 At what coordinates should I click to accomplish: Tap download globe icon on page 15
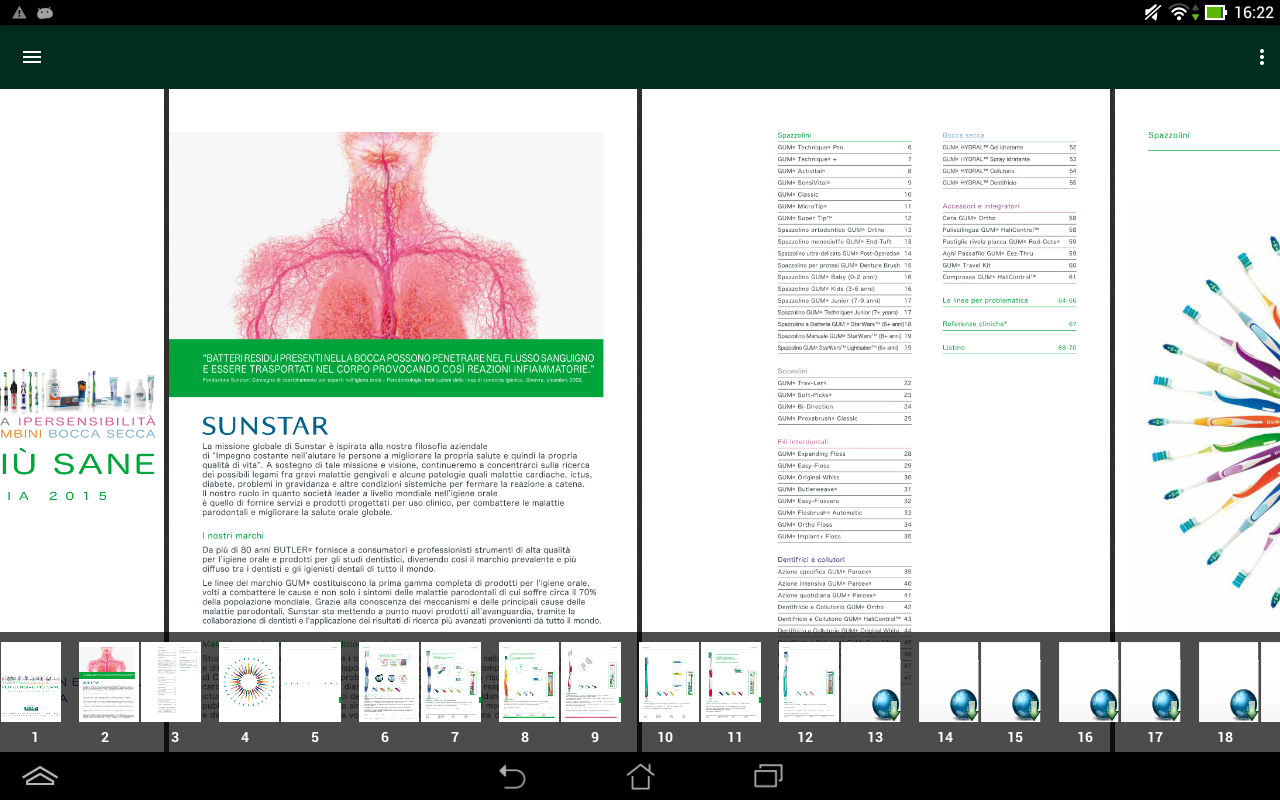click(1028, 704)
